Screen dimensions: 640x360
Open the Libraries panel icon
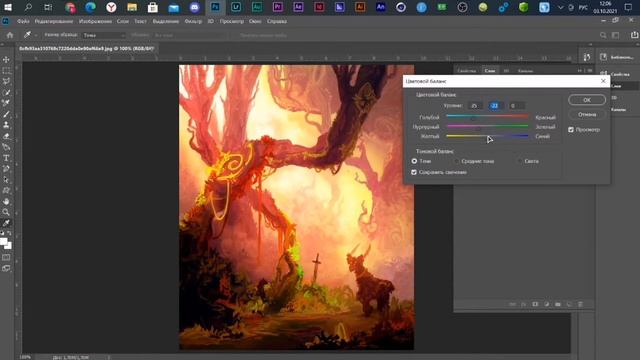(604, 57)
